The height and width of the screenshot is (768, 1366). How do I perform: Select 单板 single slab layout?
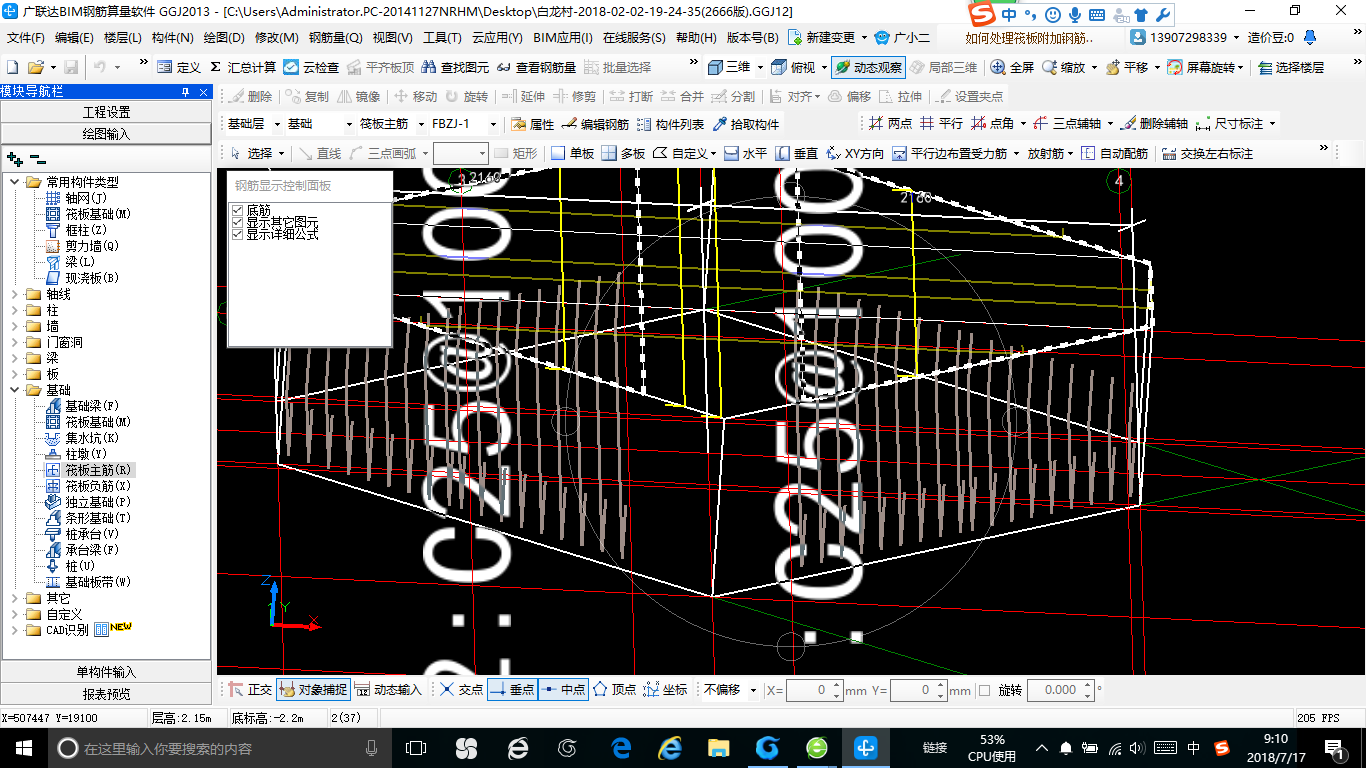pos(573,154)
